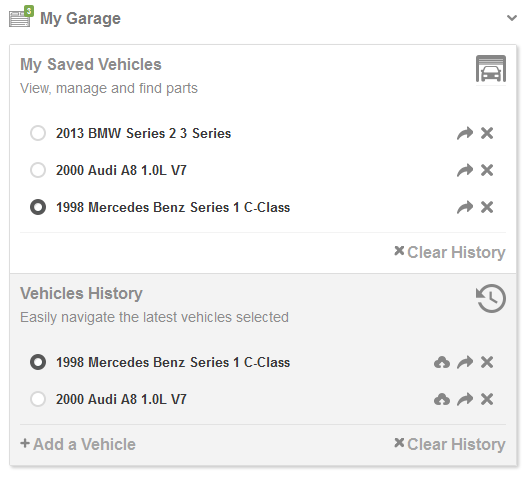Select the 1998 Mercedes Benz radio in Saved Vehicles
The image size is (528, 478).
click(38, 207)
